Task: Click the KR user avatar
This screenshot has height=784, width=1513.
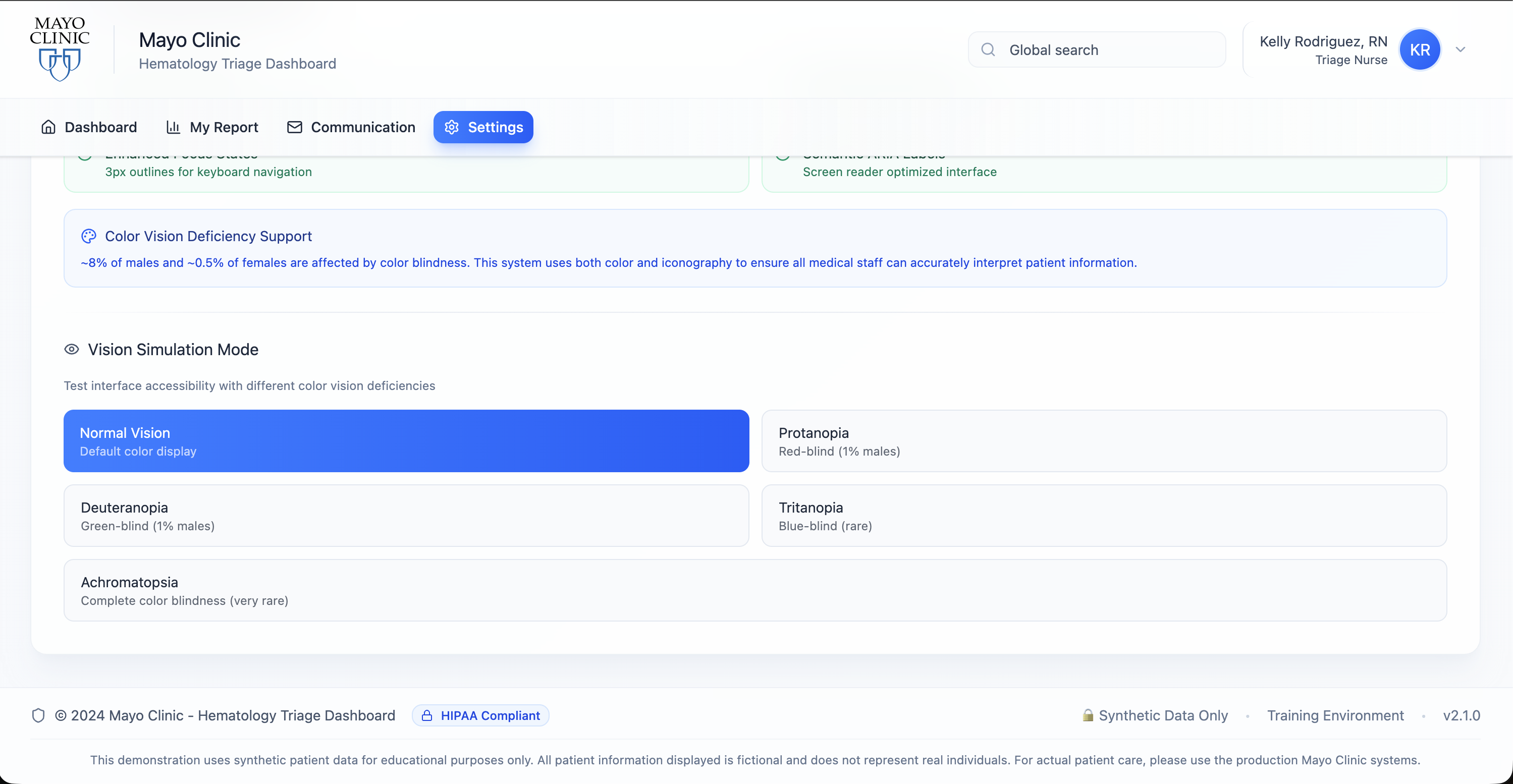Action: tap(1419, 50)
